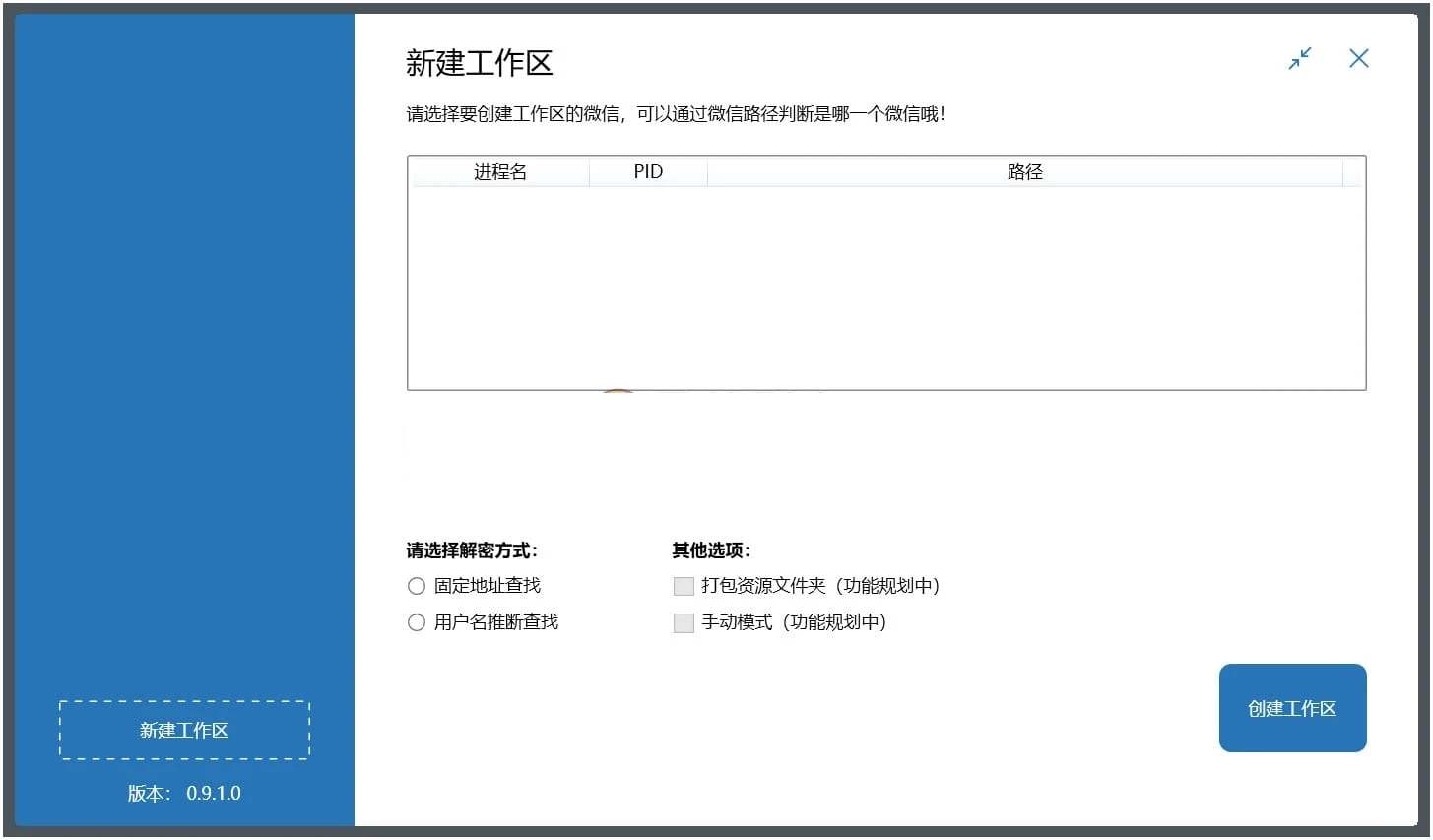The width and height of the screenshot is (1433, 840).
Task: Click the PID column header
Action: tap(648, 171)
